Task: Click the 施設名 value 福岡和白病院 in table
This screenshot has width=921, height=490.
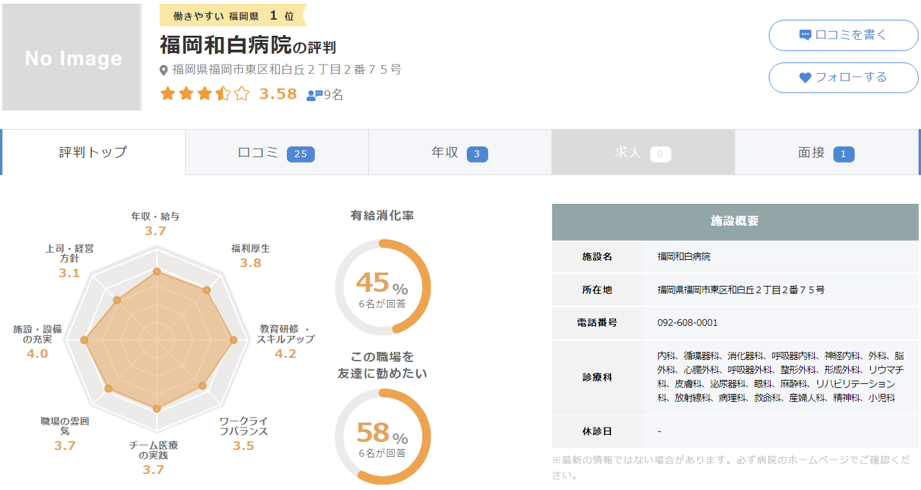Action: pos(684,257)
